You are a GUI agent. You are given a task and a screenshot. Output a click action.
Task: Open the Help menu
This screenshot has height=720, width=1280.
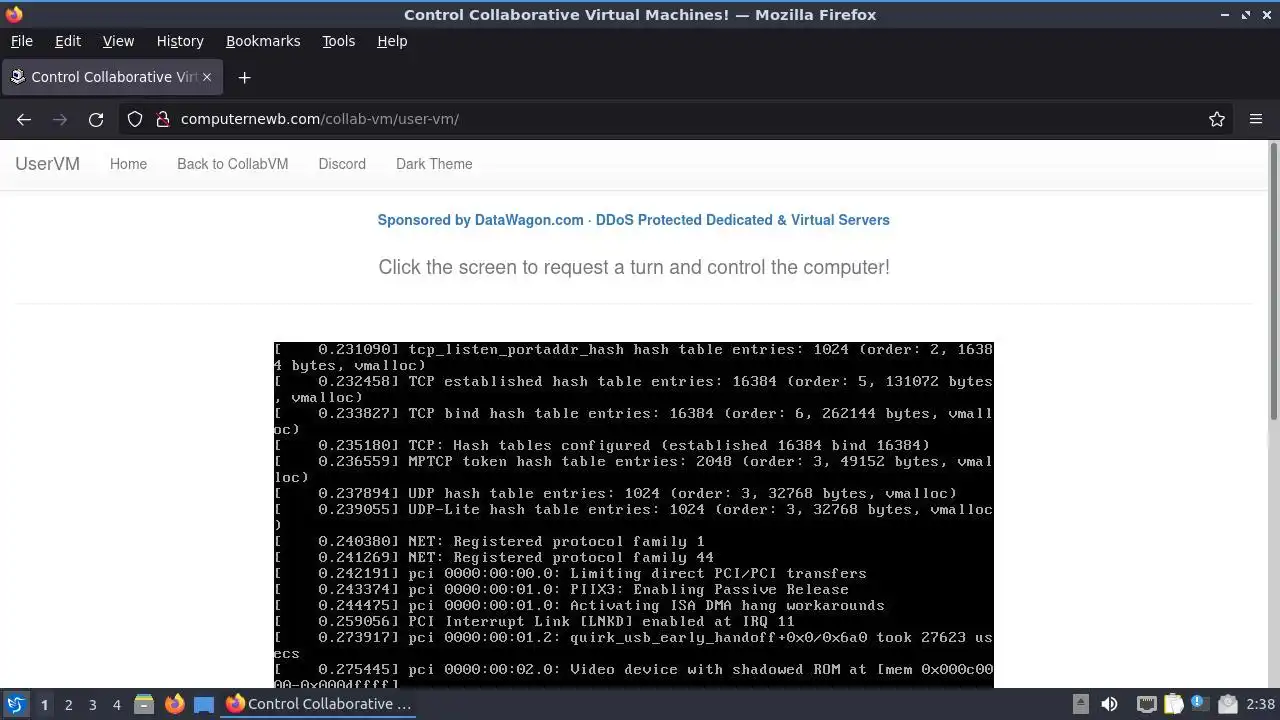click(x=392, y=41)
